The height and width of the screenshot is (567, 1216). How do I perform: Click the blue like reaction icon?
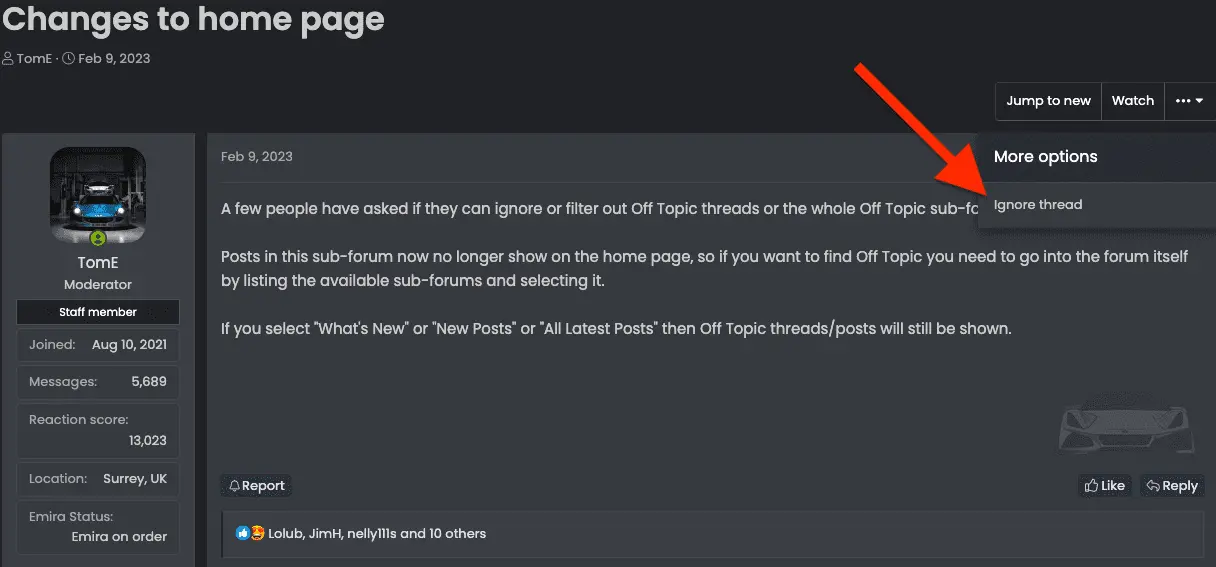pyautogui.click(x=243, y=533)
